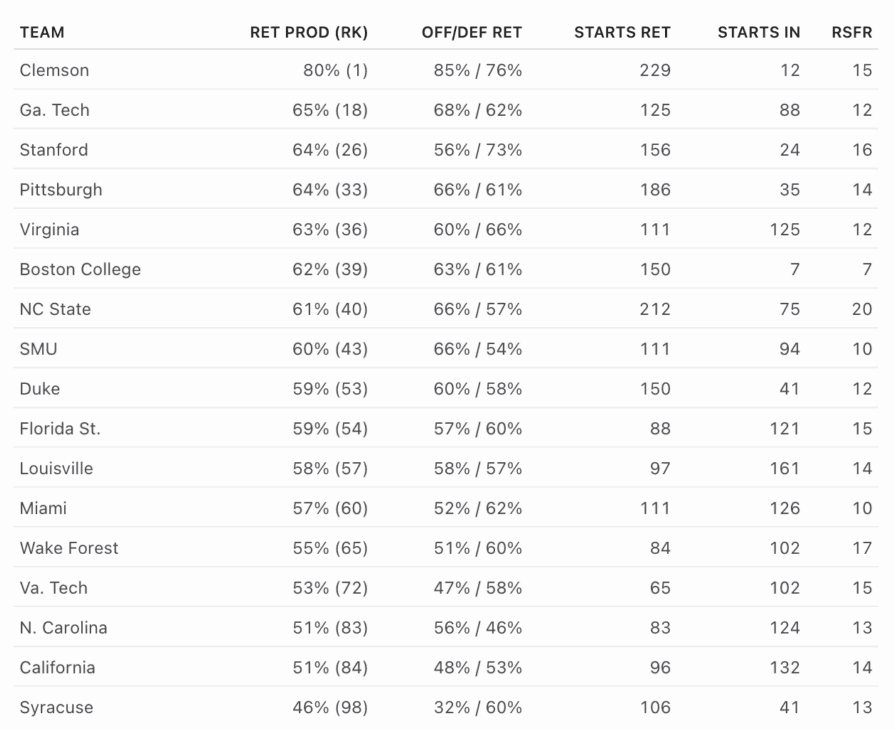Click Wake Forest team name
The height and width of the screenshot is (730, 894).
(68, 548)
